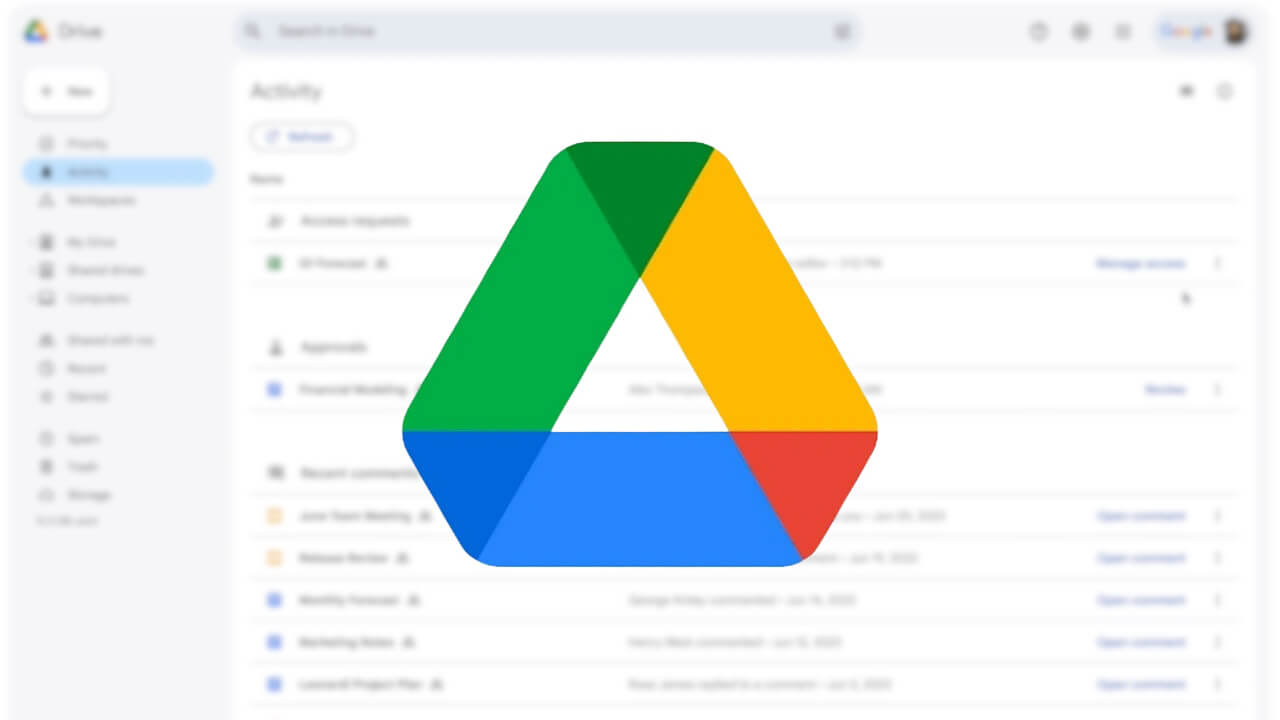
Task: Click inside the Search in Drive field
Action: click(x=500, y=31)
